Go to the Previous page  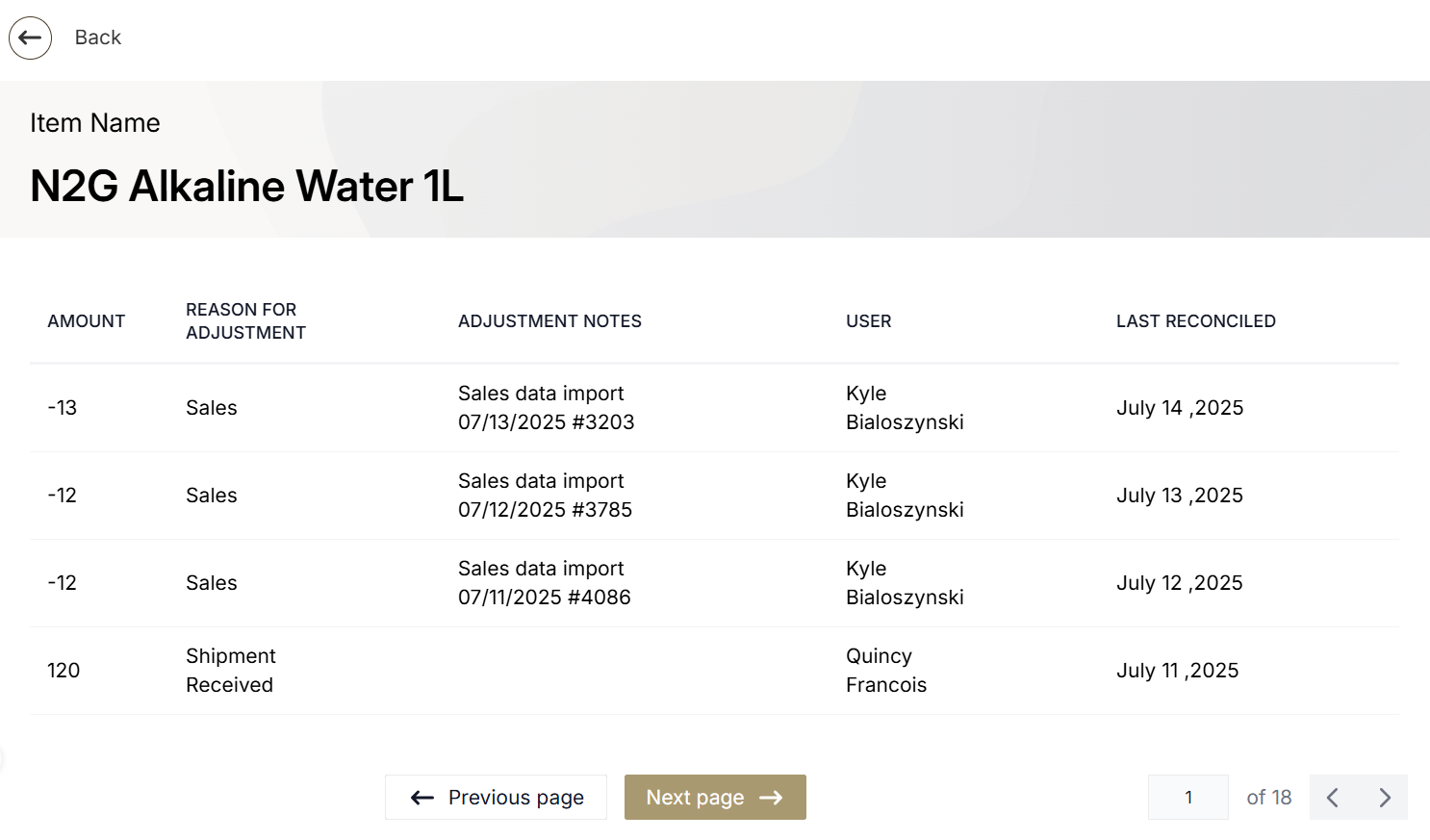[x=496, y=798]
